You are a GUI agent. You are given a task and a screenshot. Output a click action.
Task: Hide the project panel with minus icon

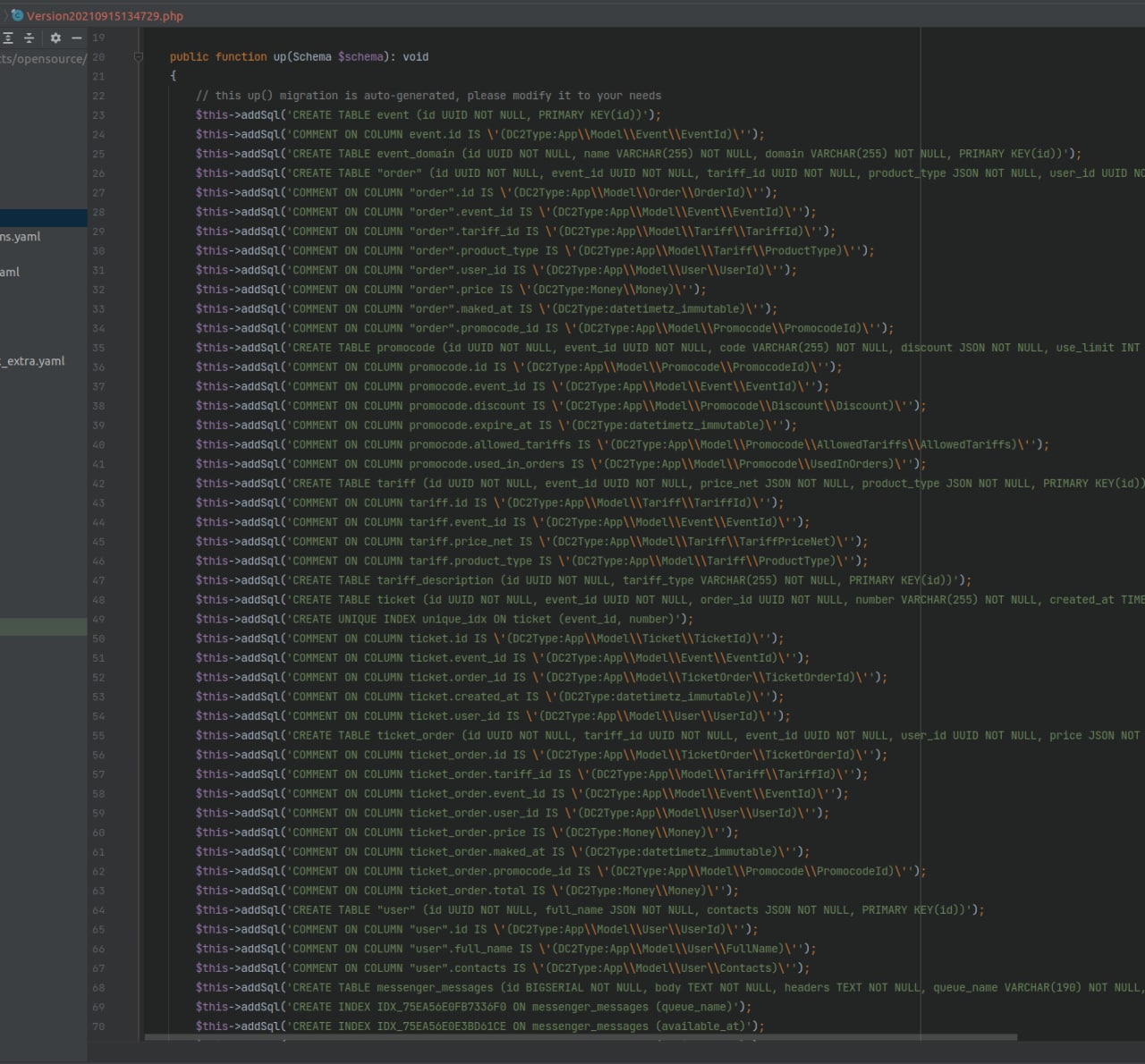click(77, 38)
